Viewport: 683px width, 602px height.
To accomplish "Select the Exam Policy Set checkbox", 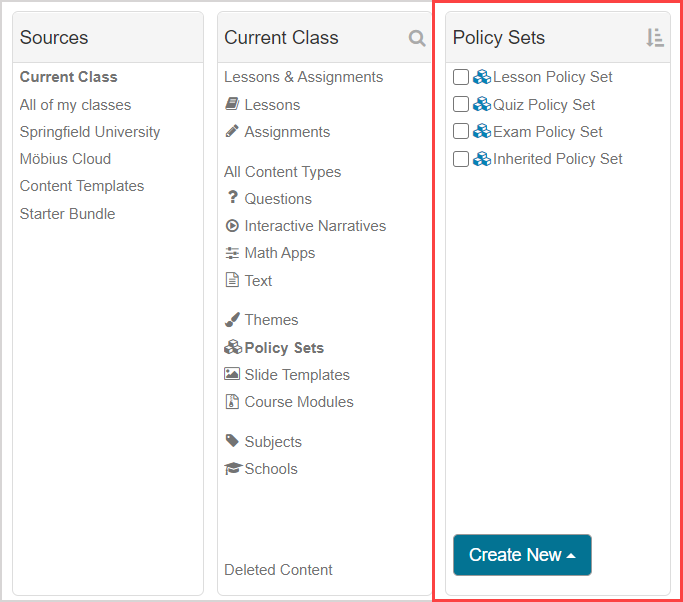I will coord(461,131).
